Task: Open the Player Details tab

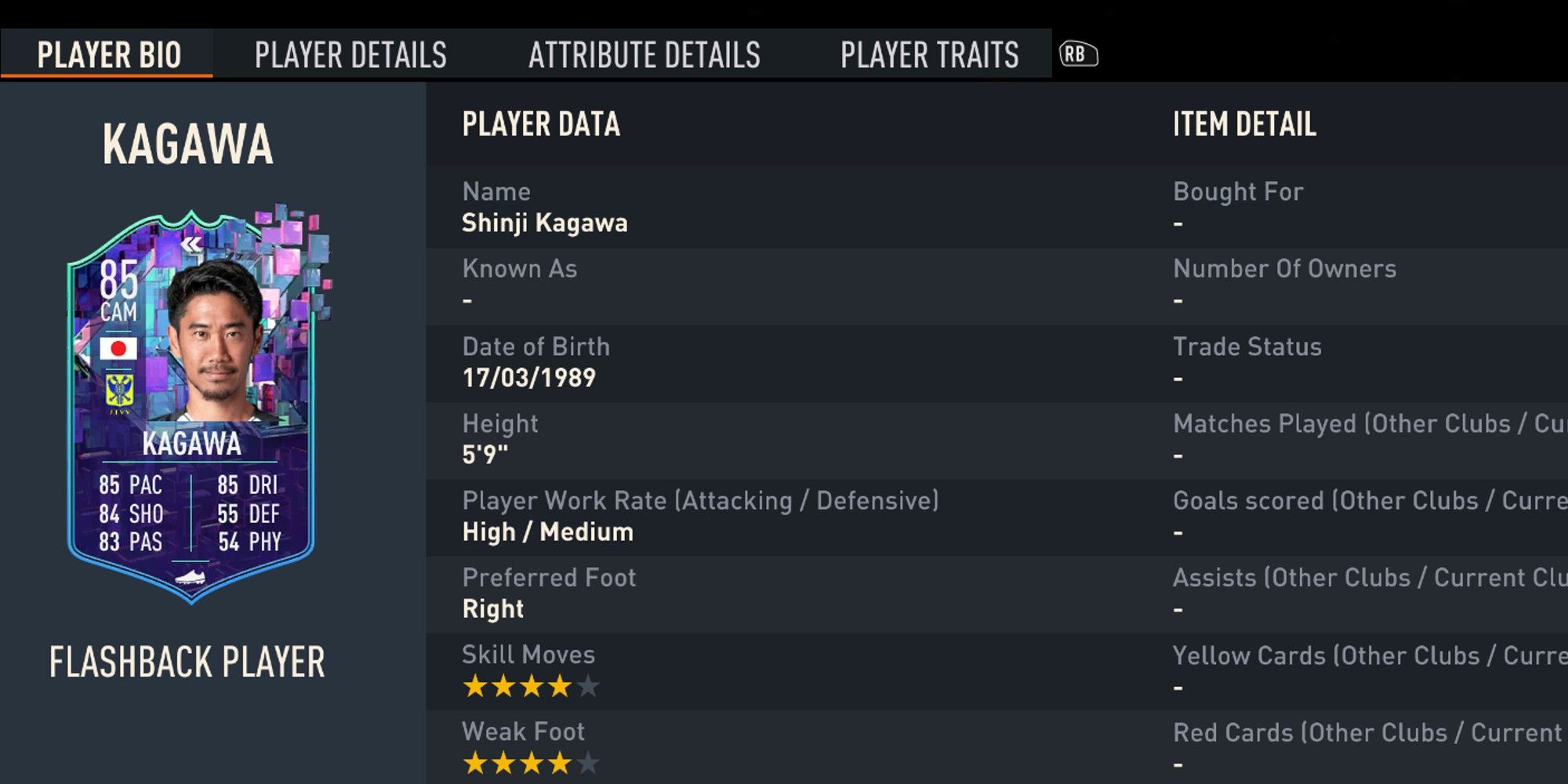Action: pos(350,55)
